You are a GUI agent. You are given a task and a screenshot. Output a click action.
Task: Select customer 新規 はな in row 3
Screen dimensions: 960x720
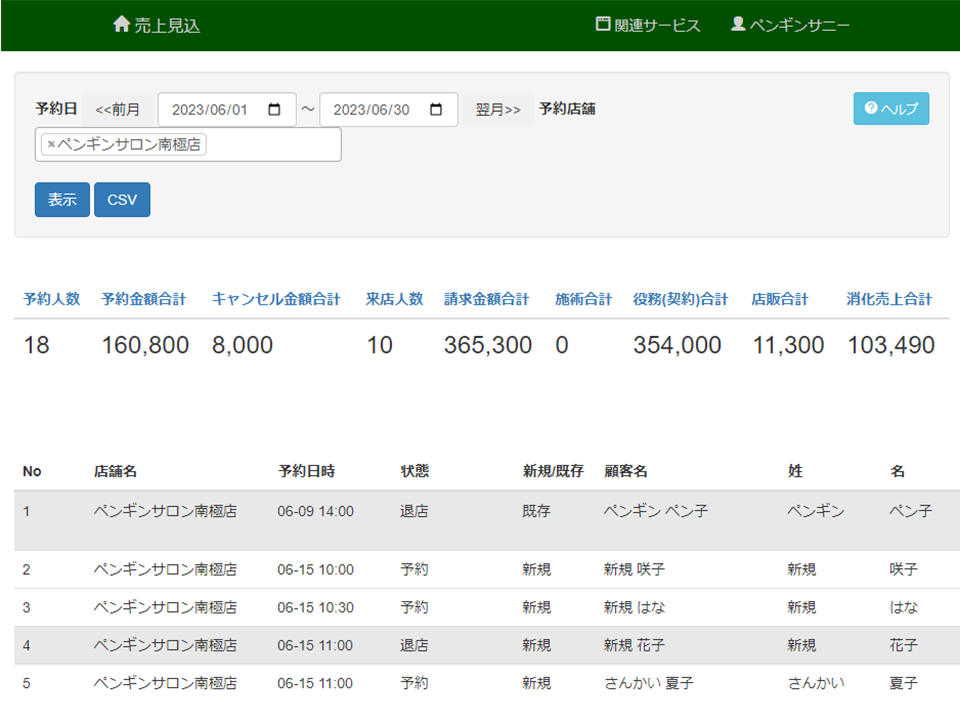point(634,607)
